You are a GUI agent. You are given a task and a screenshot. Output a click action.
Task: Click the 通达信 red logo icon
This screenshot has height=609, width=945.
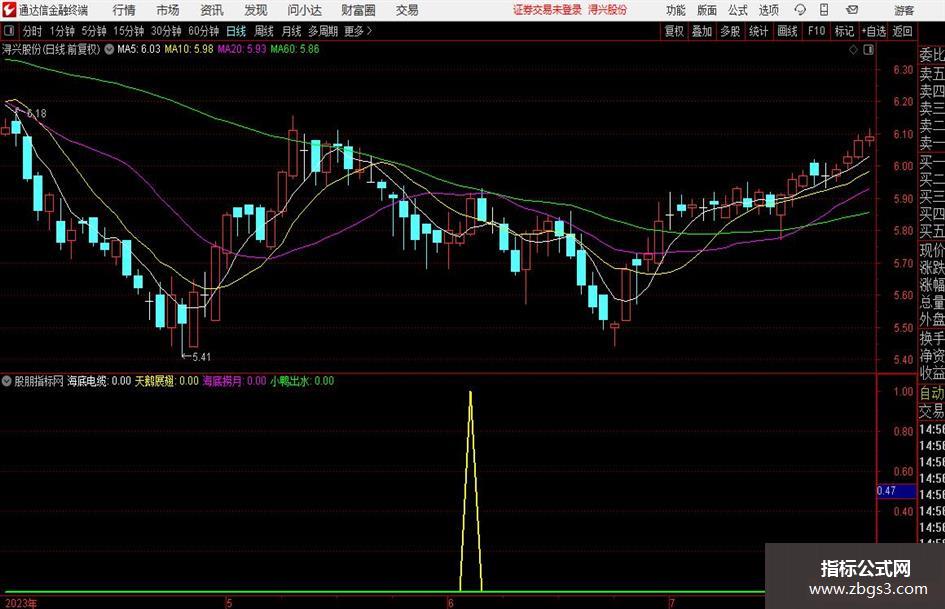point(9,10)
